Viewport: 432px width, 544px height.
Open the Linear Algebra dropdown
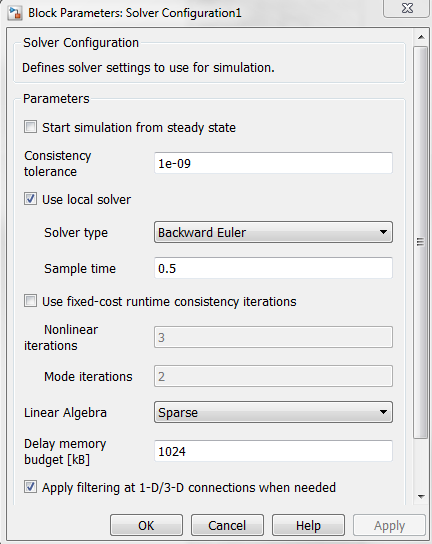point(273,412)
